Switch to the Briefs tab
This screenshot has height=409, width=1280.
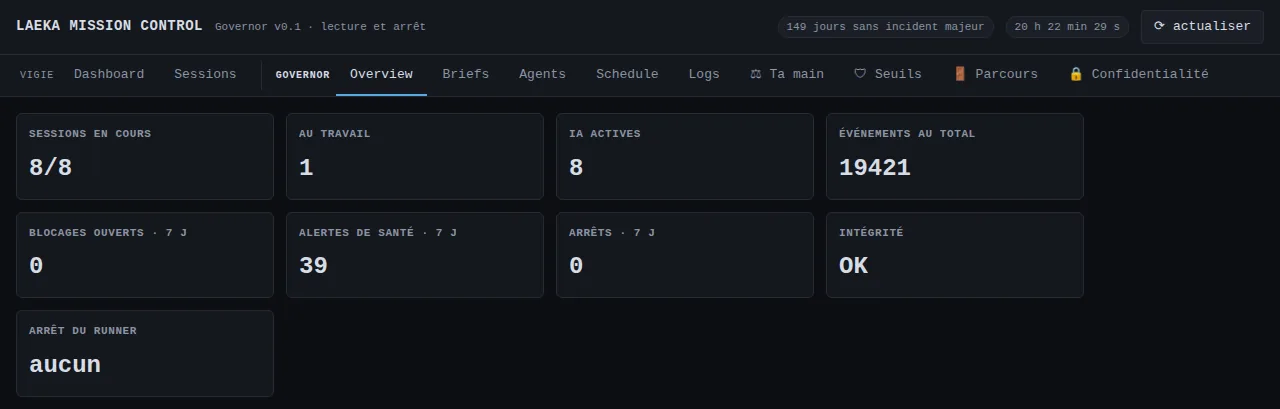[466, 74]
